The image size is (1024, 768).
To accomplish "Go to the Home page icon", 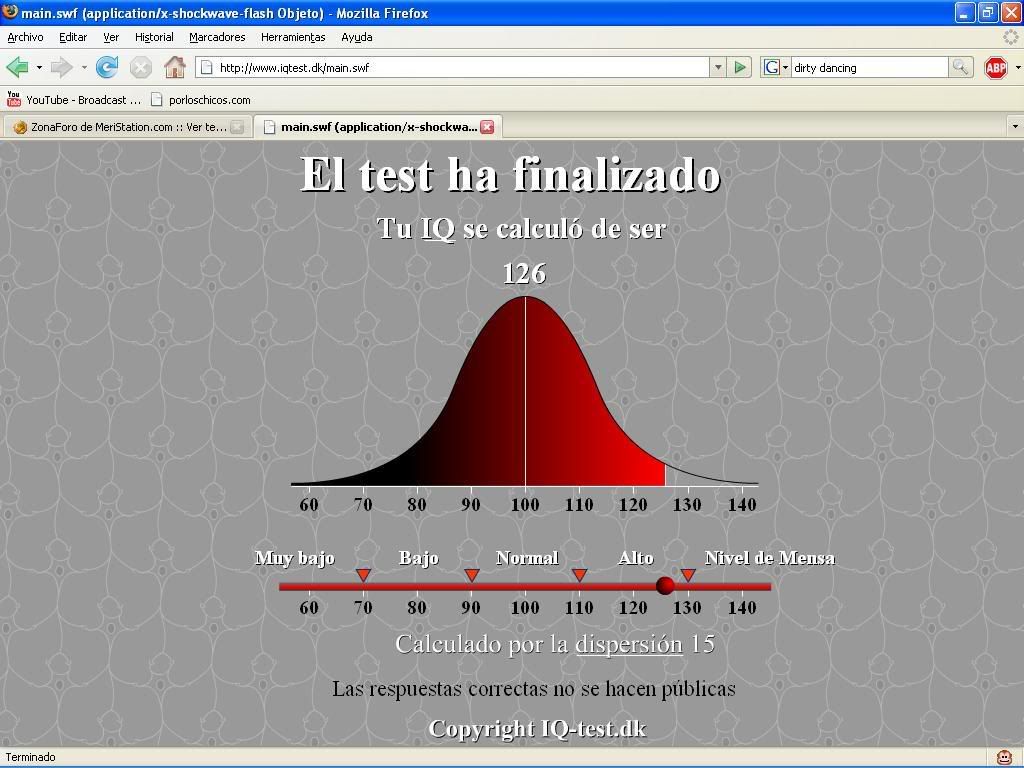I will (174, 67).
